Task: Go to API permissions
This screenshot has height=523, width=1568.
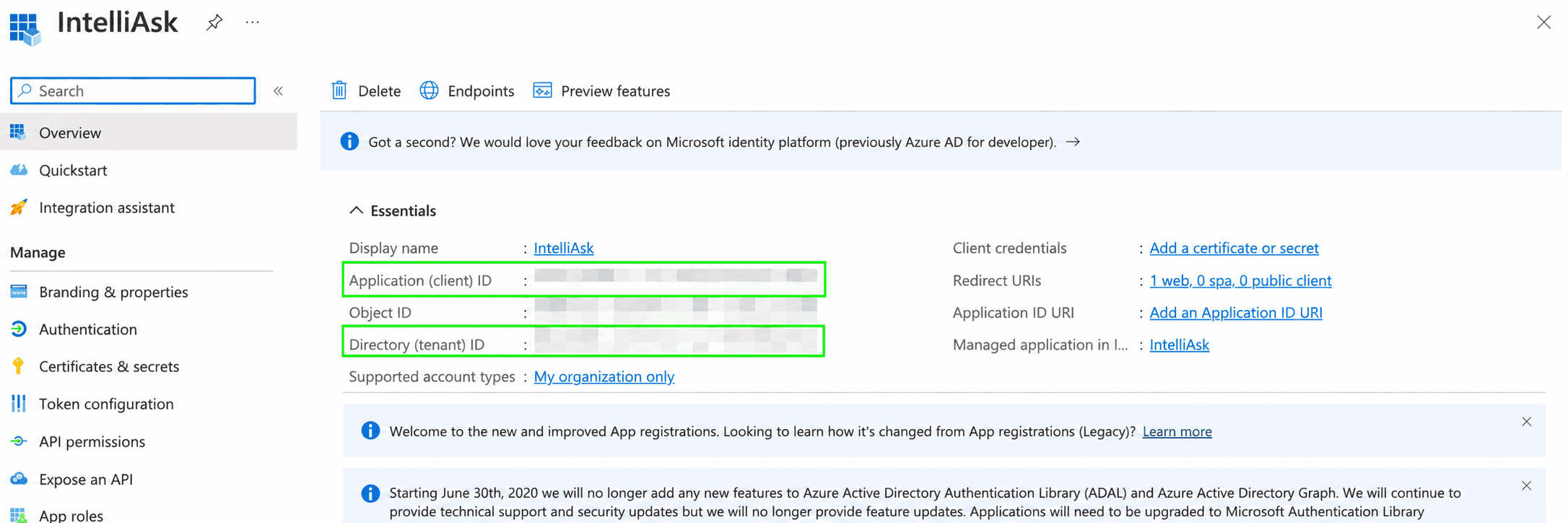Action: tap(92, 441)
